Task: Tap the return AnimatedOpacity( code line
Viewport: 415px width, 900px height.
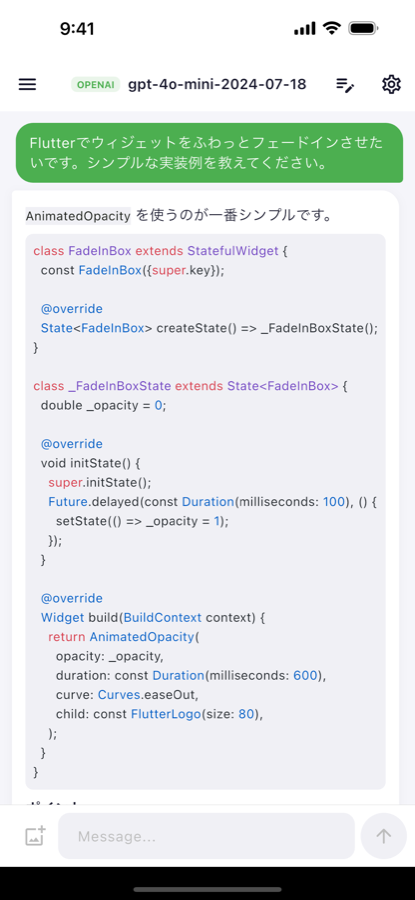Action: click(x=123, y=637)
